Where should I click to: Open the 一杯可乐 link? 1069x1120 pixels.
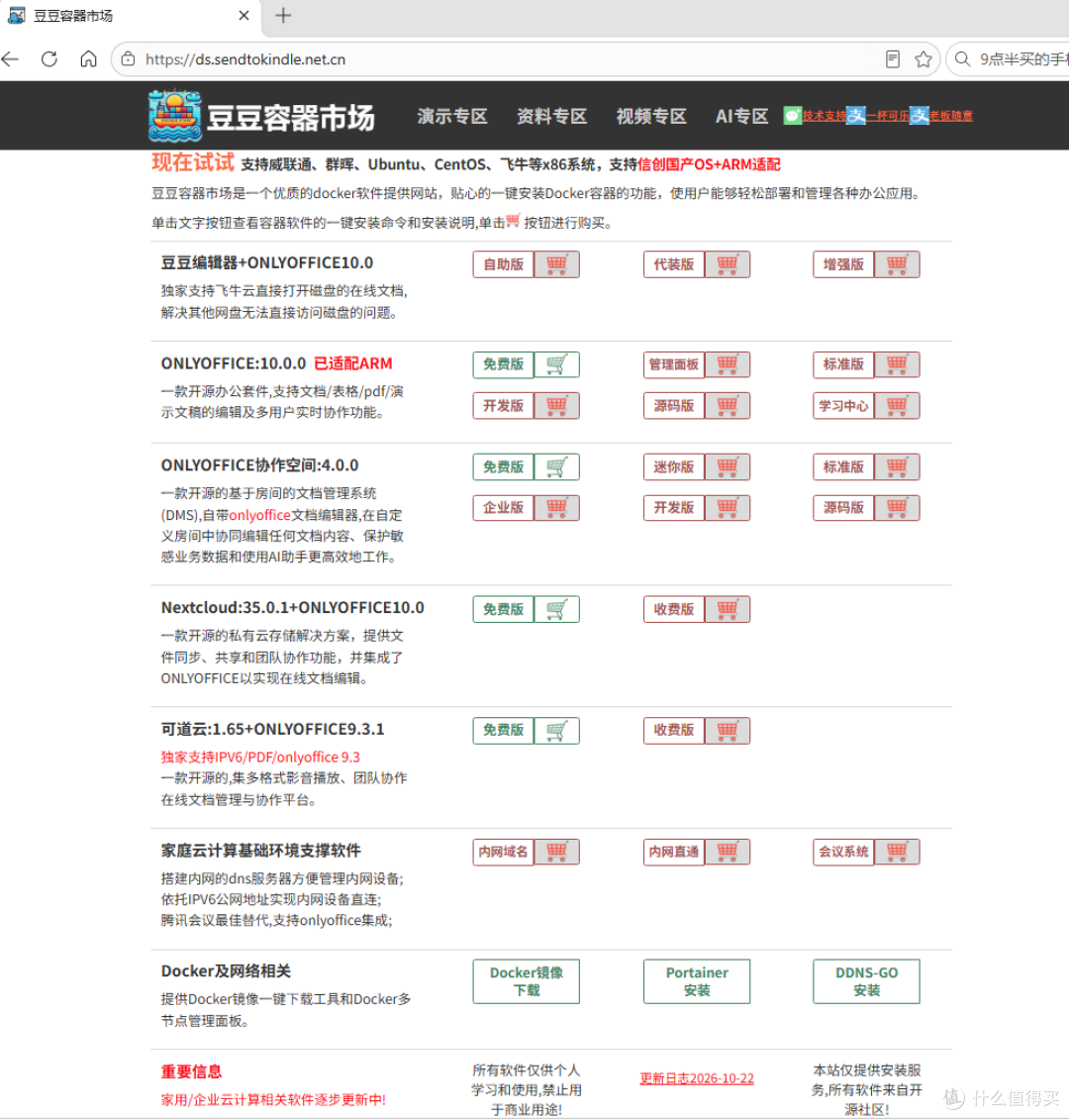point(888,116)
